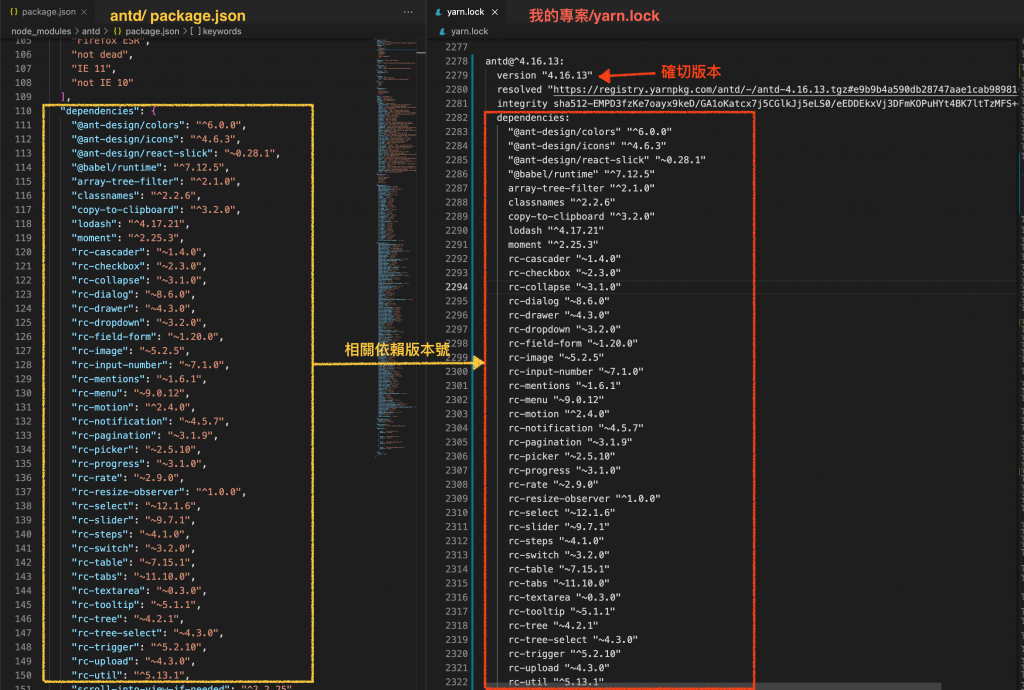Click rc-trigger "^5.2.10" in yarn.lock
1024x690 pixels.
[x=564, y=654]
